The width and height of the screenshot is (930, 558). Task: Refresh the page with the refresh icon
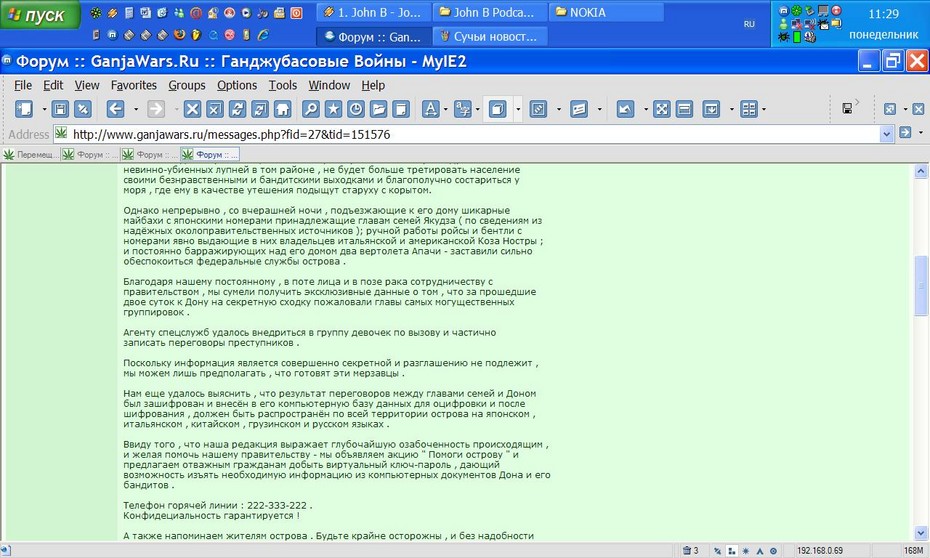click(237, 109)
